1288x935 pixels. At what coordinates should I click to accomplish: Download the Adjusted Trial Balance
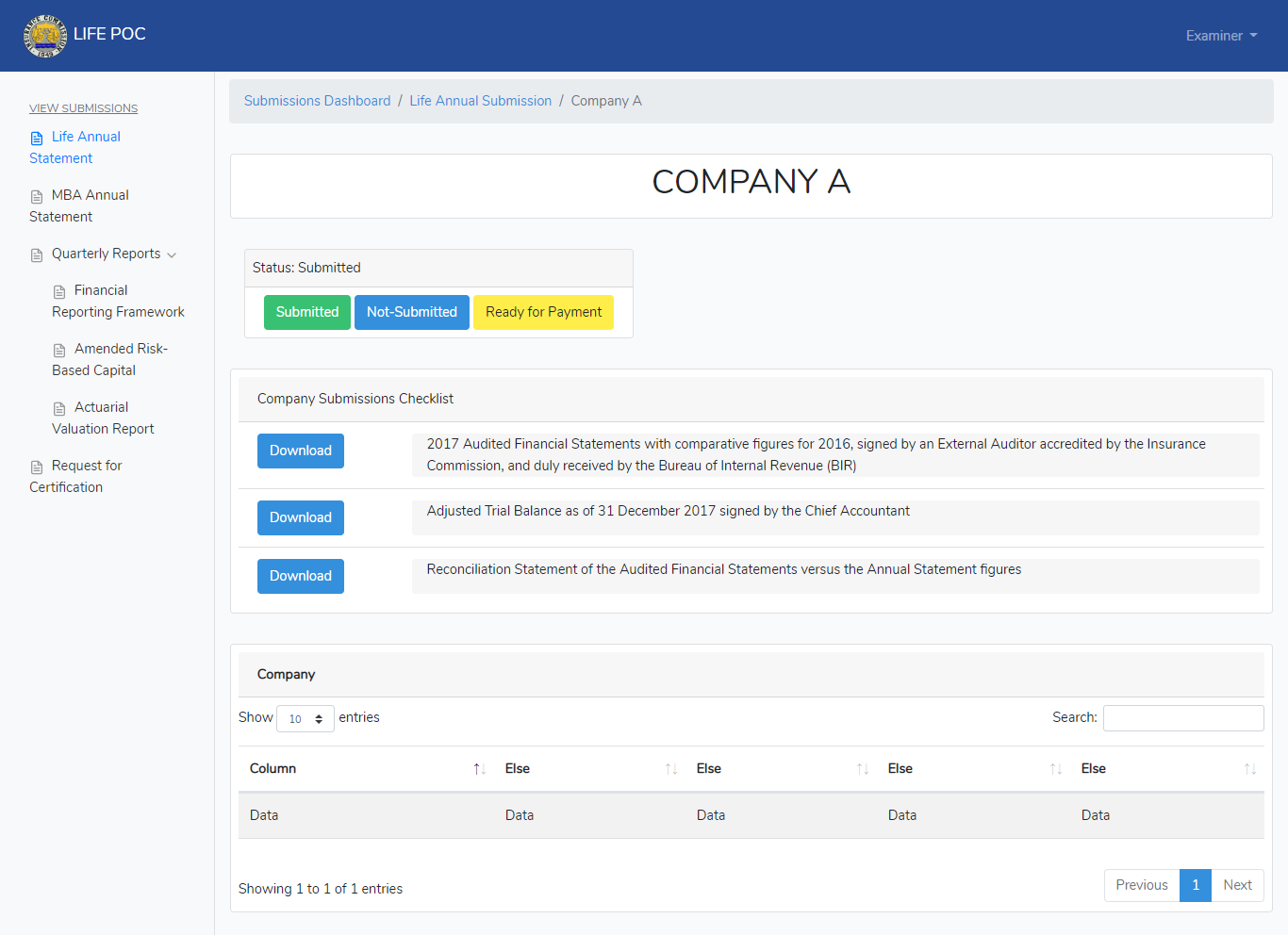pos(301,517)
